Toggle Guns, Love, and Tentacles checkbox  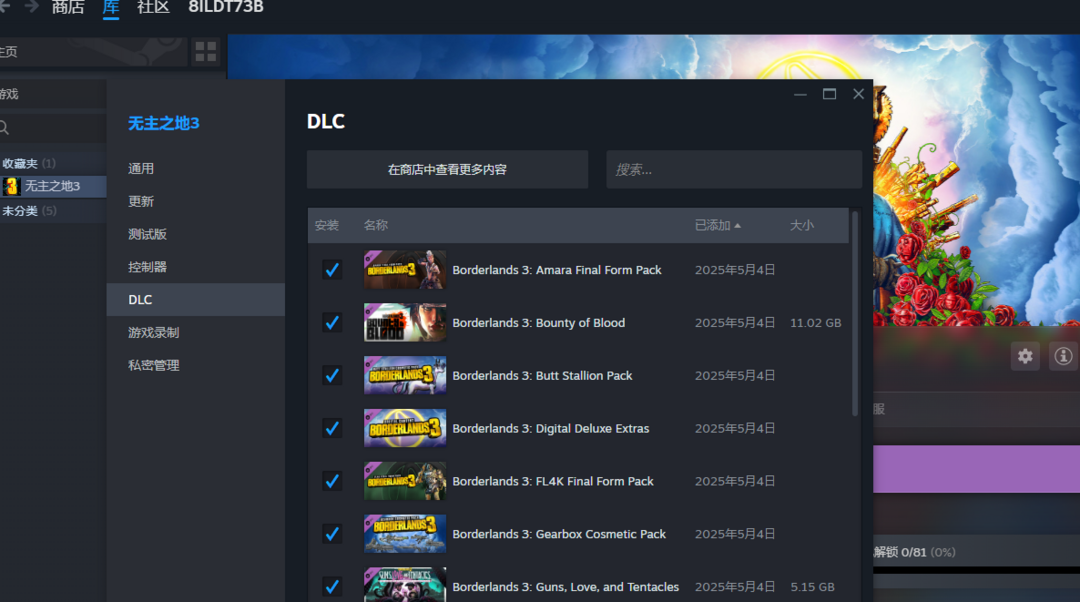coord(332,587)
